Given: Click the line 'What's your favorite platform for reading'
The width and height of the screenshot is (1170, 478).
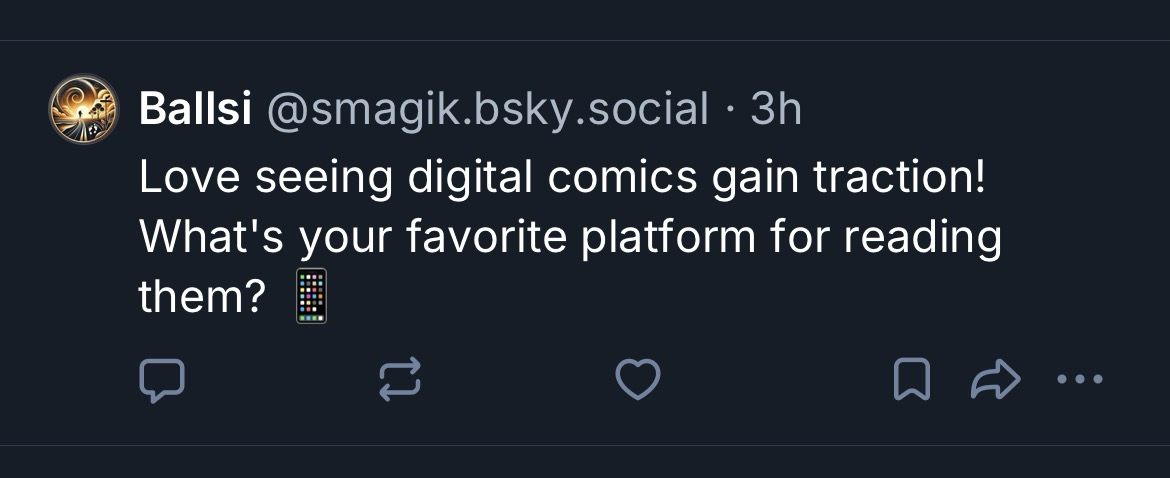Looking at the screenshot, I should click(570, 238).
